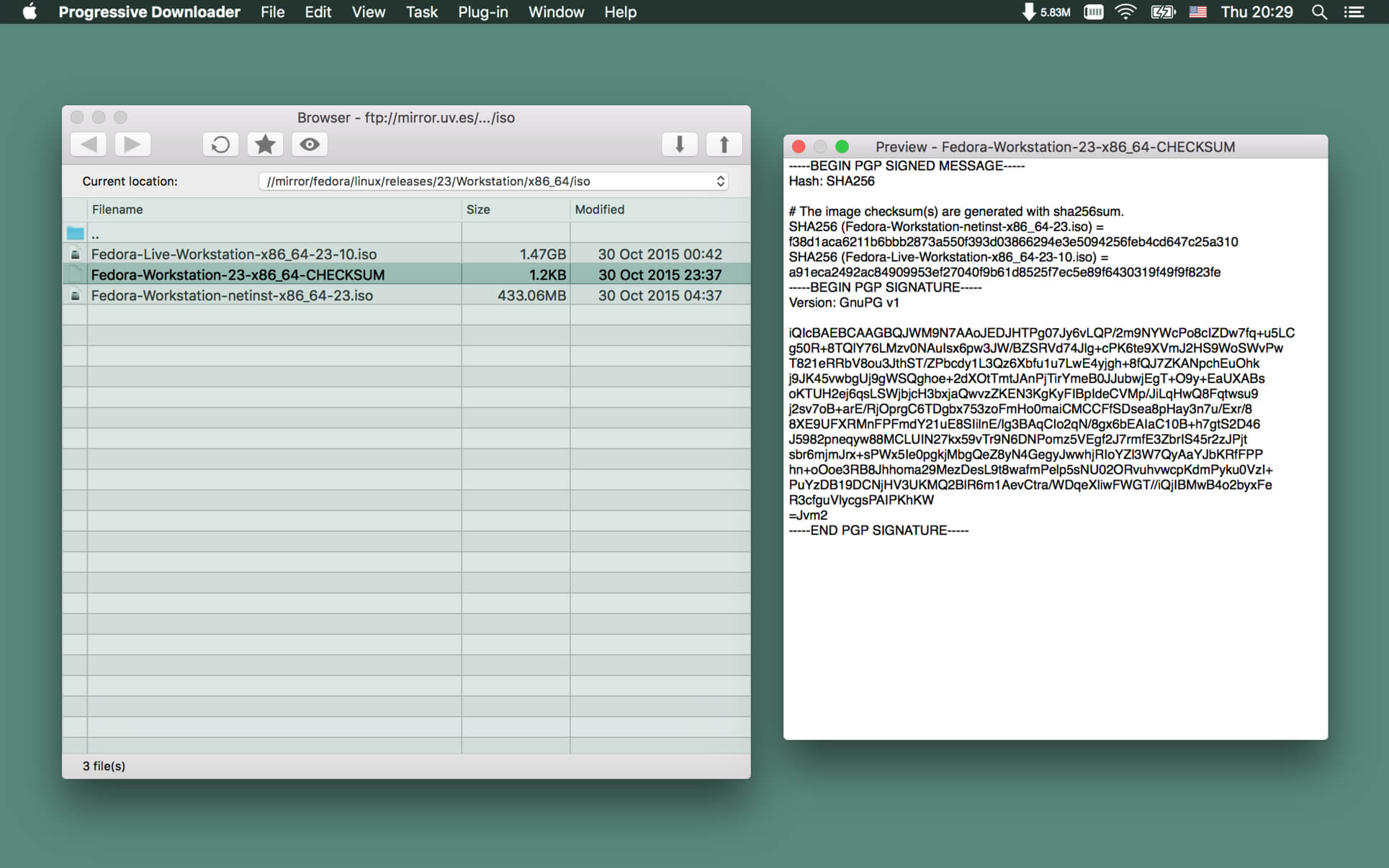
Task: Reload the FTP directory listing
Action: [220, 145]
